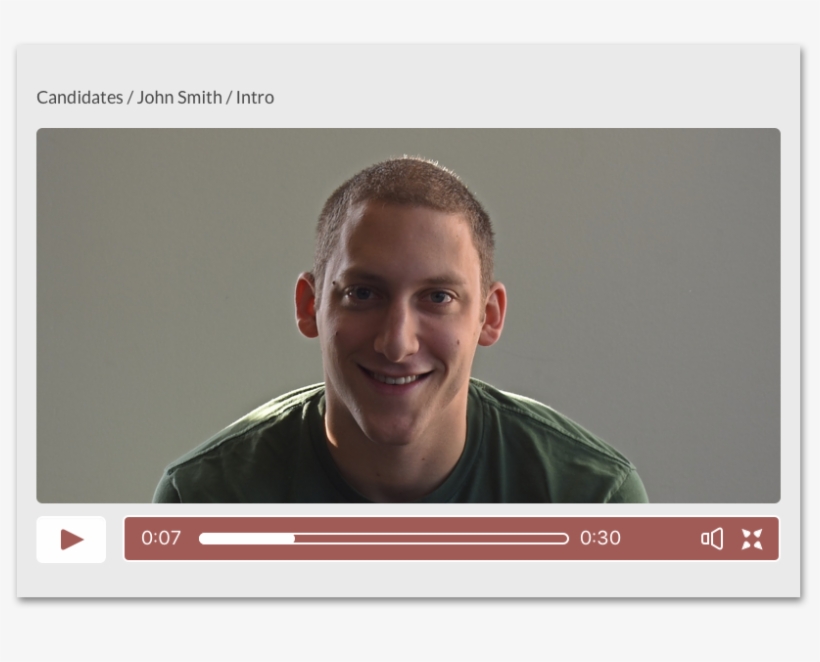This screenshot has width=820, height=662.
Task: Click the audio icon in the player controls
Action: point(712,539)
